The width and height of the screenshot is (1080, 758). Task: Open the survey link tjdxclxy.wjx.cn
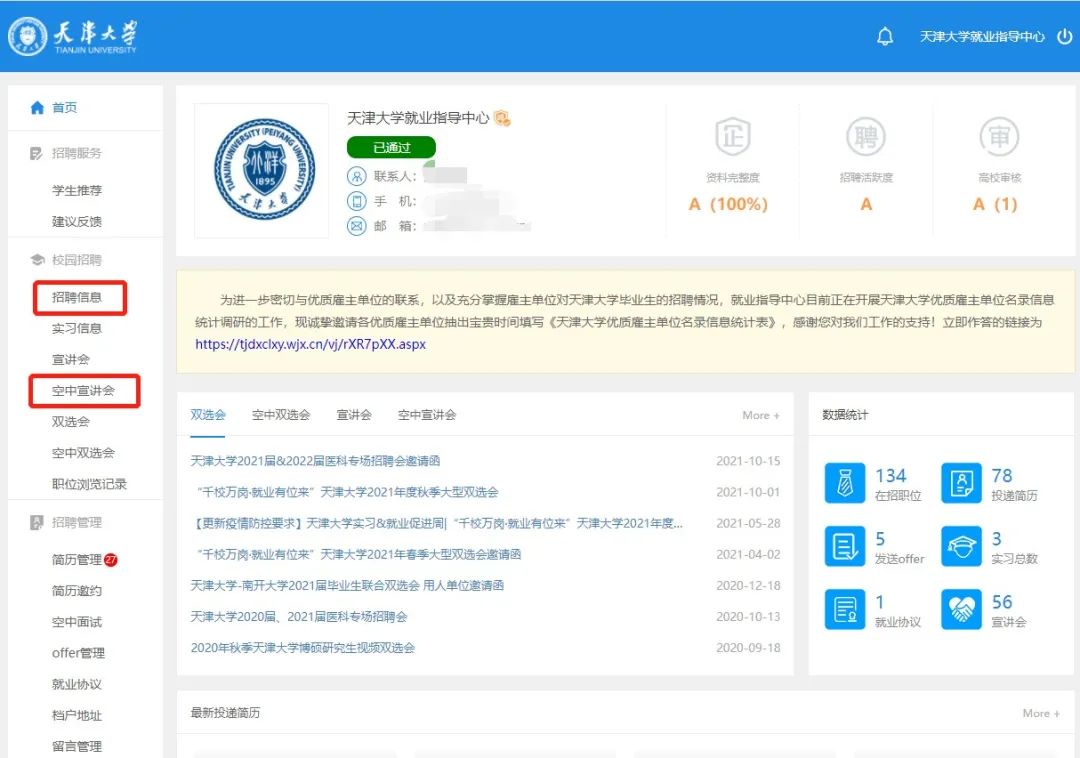pyautogui.click(x=310, y=344)
